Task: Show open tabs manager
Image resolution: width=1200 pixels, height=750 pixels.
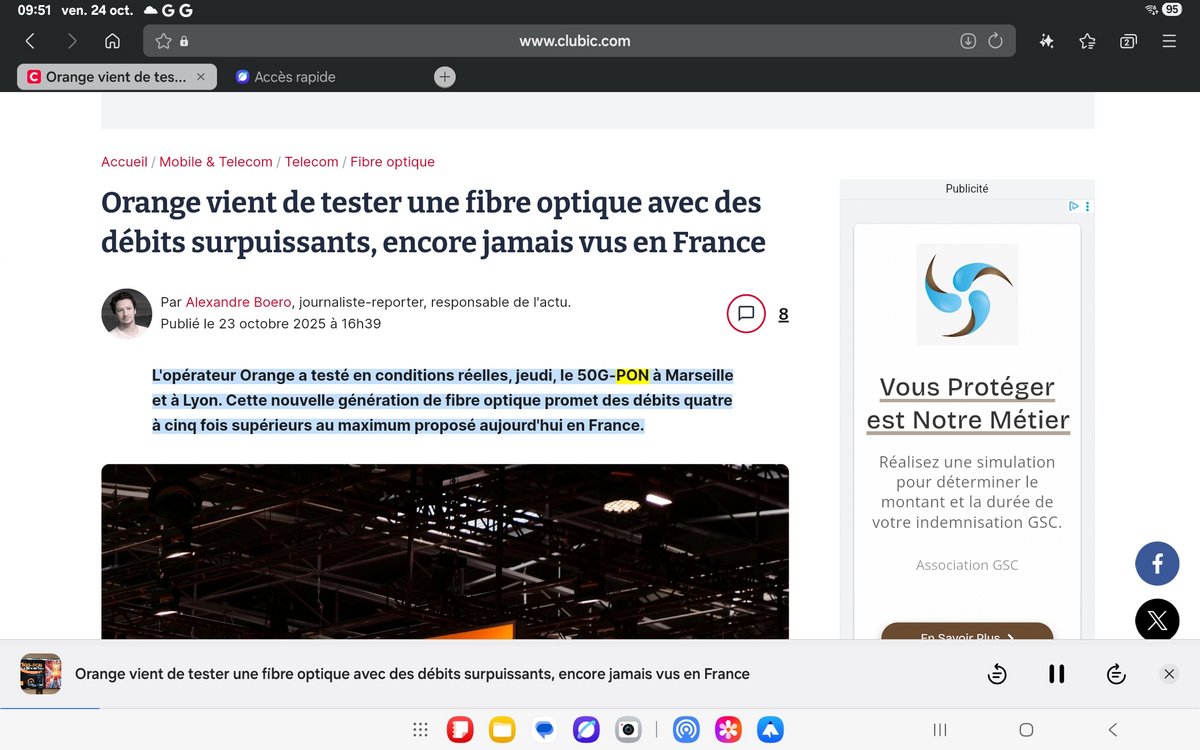Action: tap(1128, 41)
